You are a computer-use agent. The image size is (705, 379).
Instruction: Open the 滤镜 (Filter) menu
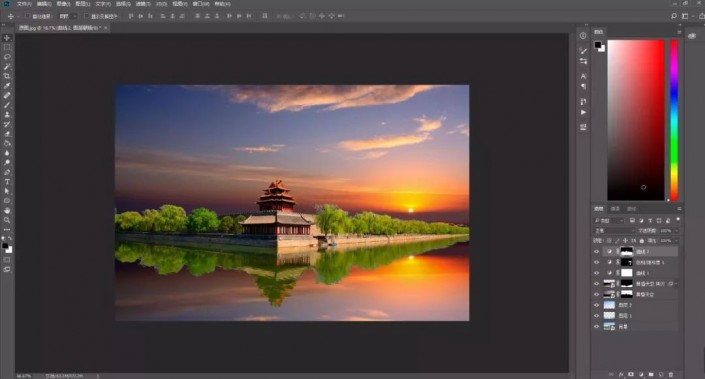[x=143, y=4]
